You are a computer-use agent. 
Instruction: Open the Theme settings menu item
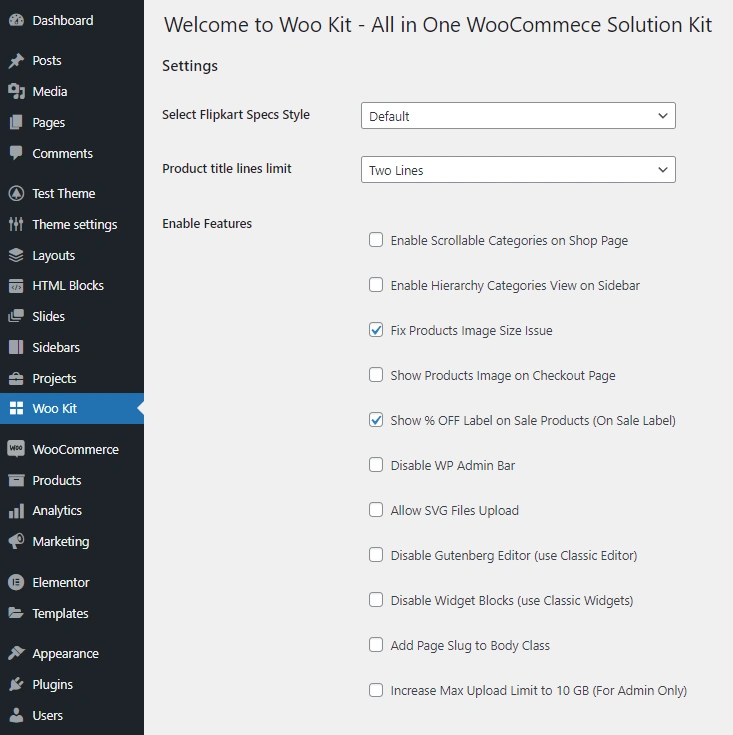74,225
